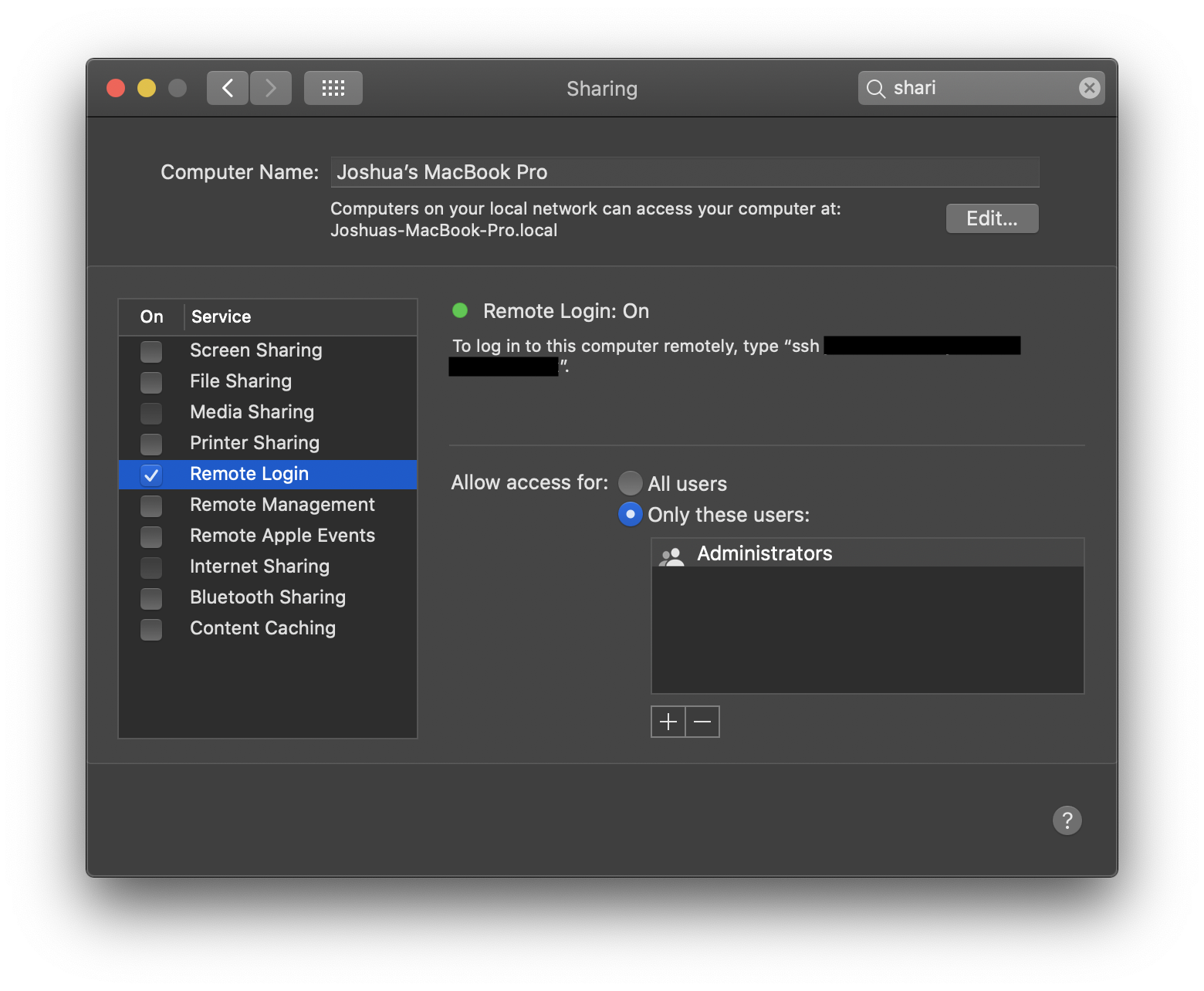
Task: Enable Printer Sharing checkbox
Action: (151, 444)
